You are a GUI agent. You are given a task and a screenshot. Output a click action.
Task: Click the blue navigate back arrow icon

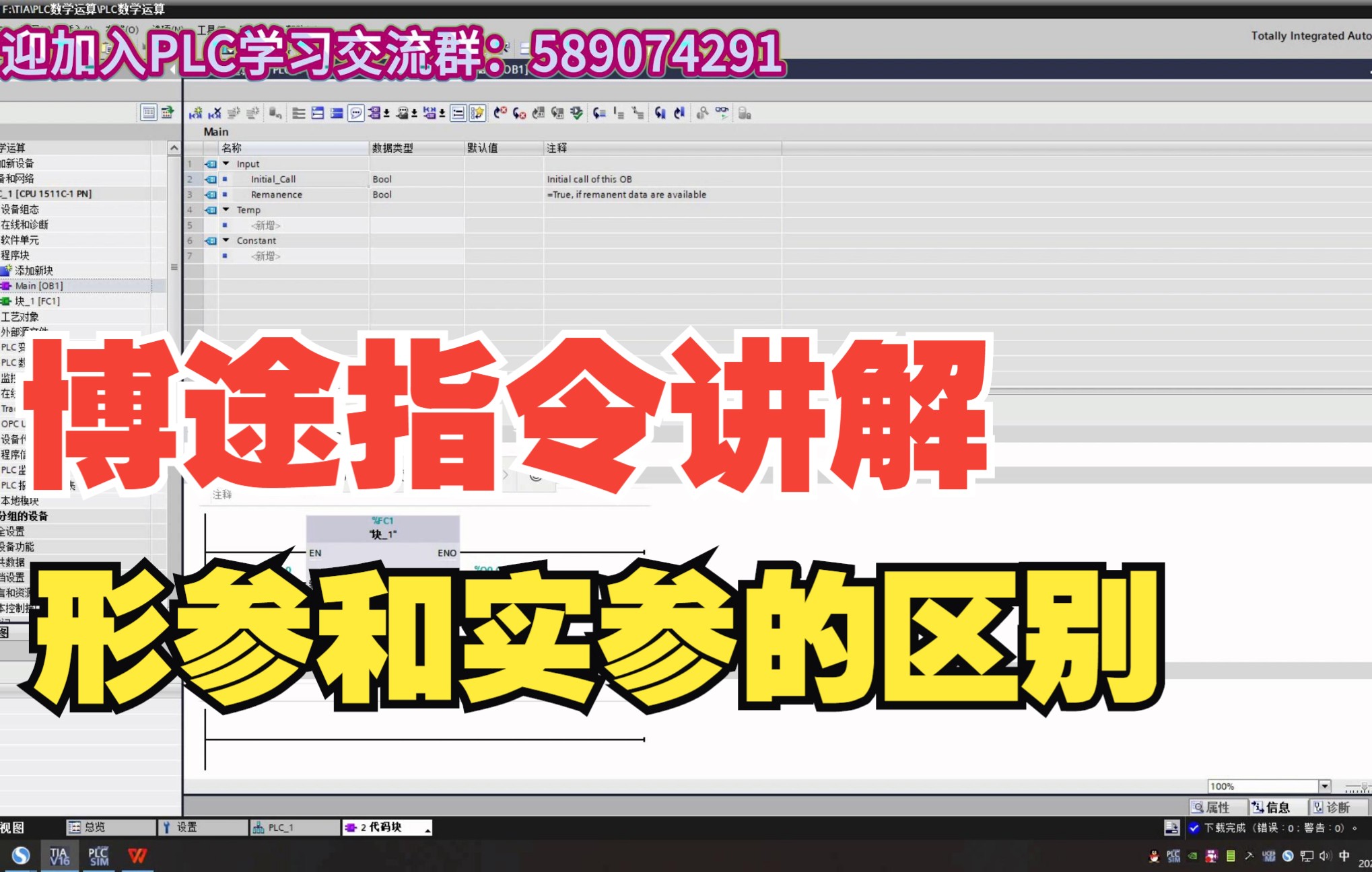pyautogui.click(x=660, y=113)
